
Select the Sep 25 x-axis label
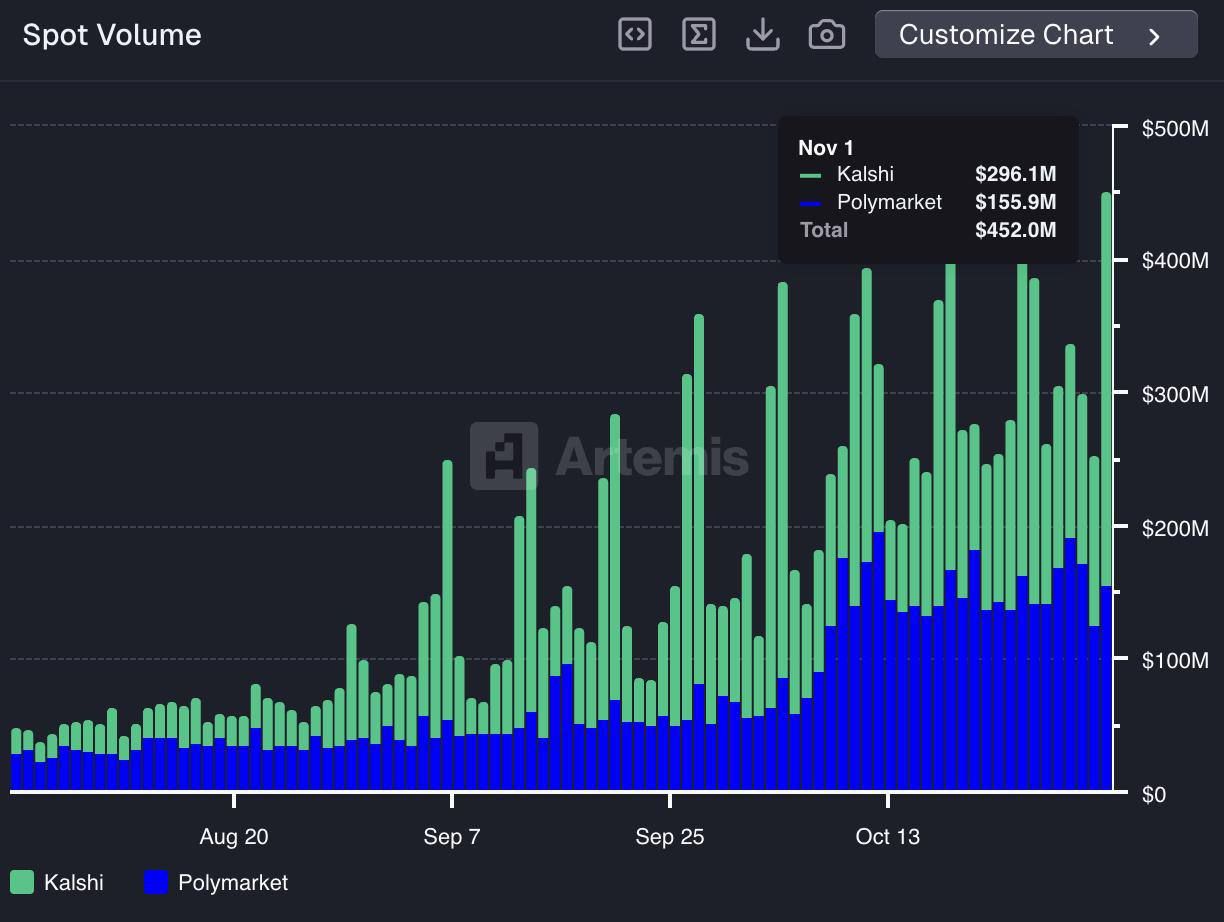670,837
